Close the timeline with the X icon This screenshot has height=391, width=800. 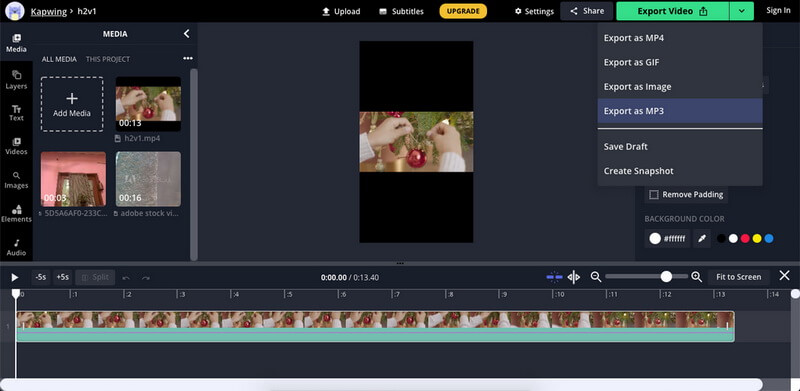click(785, 276)
